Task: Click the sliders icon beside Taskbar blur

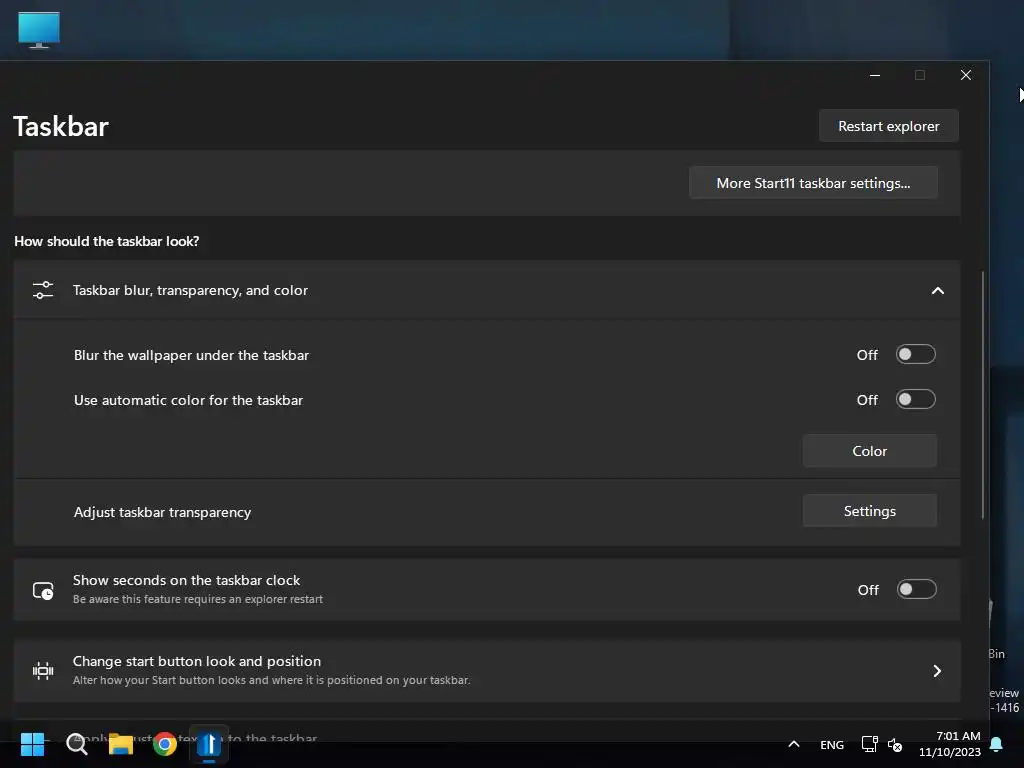Action: click(x=43, y=290)
